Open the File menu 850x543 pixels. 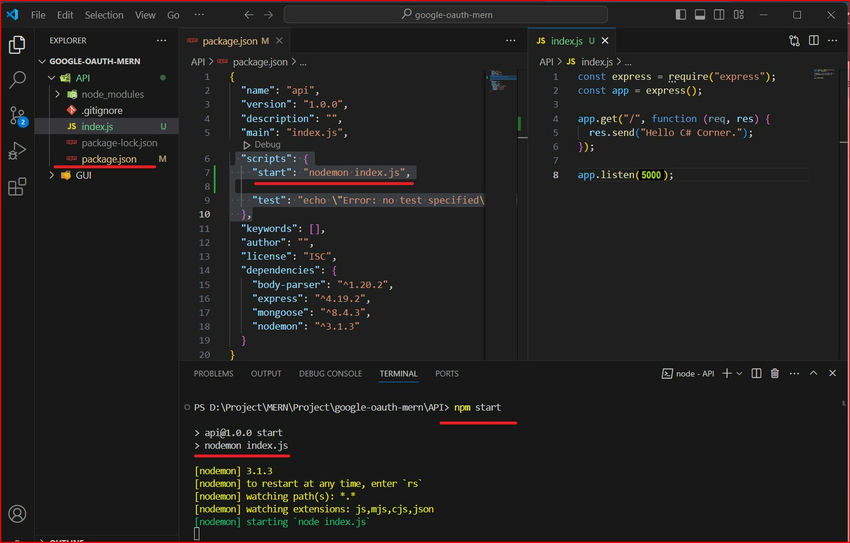[x=38, y=15]
